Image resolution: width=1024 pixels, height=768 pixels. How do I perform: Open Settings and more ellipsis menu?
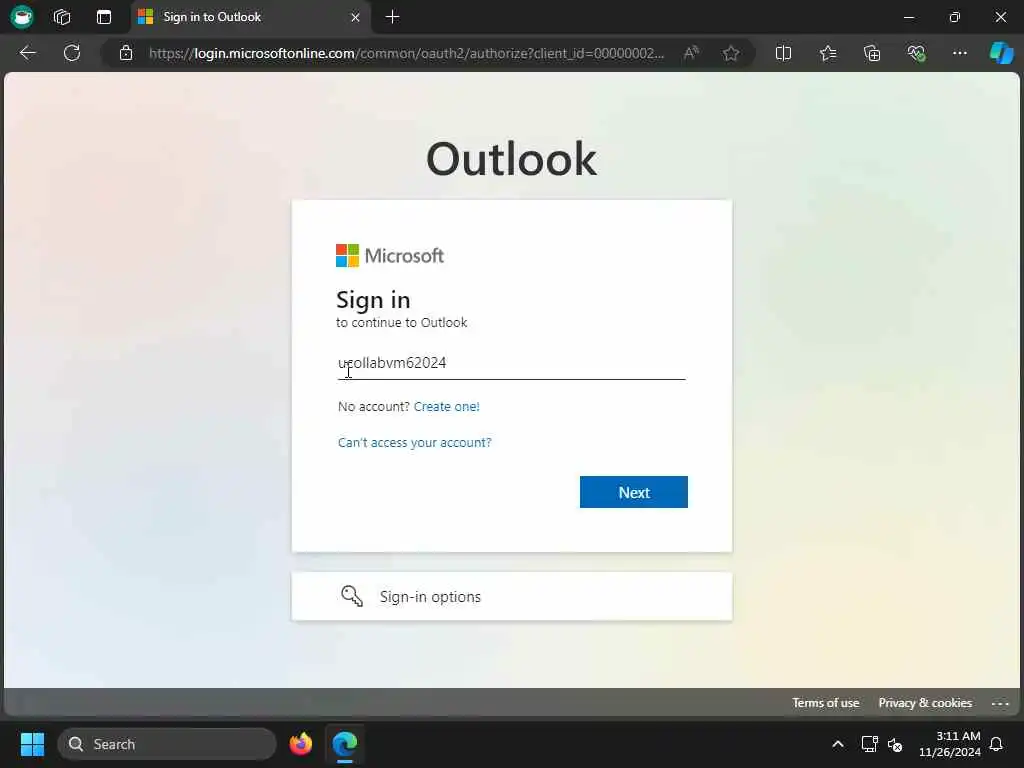959,53
